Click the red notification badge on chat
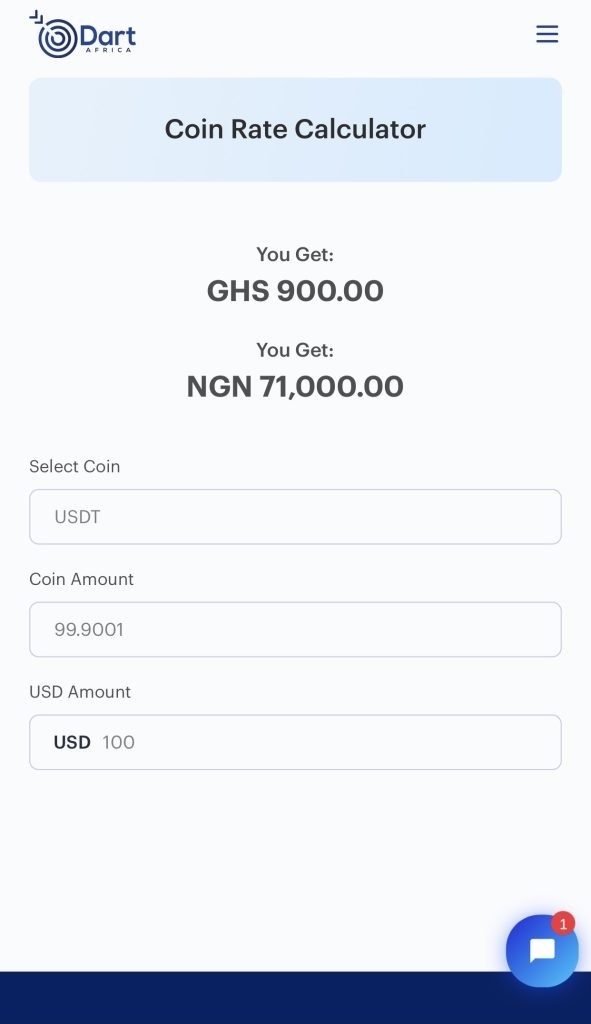This screenshot has width=591, height=1024. (562, 924)
